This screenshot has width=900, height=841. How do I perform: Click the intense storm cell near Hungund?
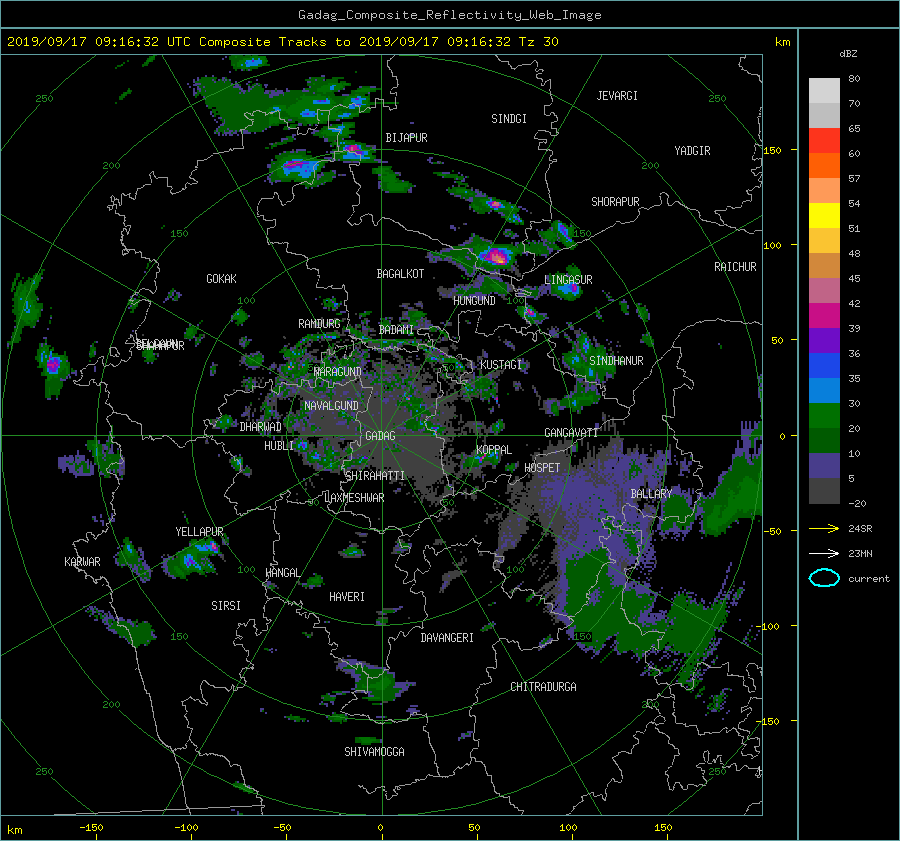[495, 255]
